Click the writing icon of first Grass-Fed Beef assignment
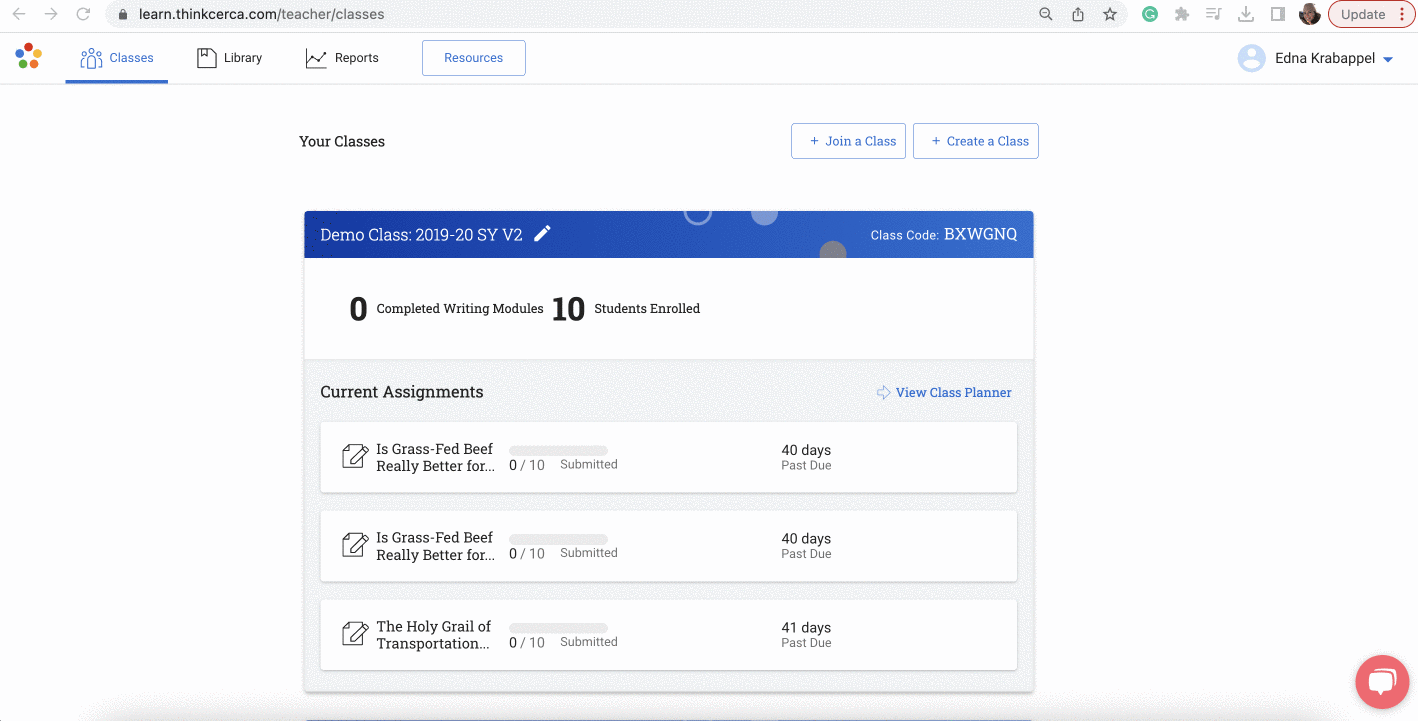This screenshot has width=1418, height=721. click(355, 457)
